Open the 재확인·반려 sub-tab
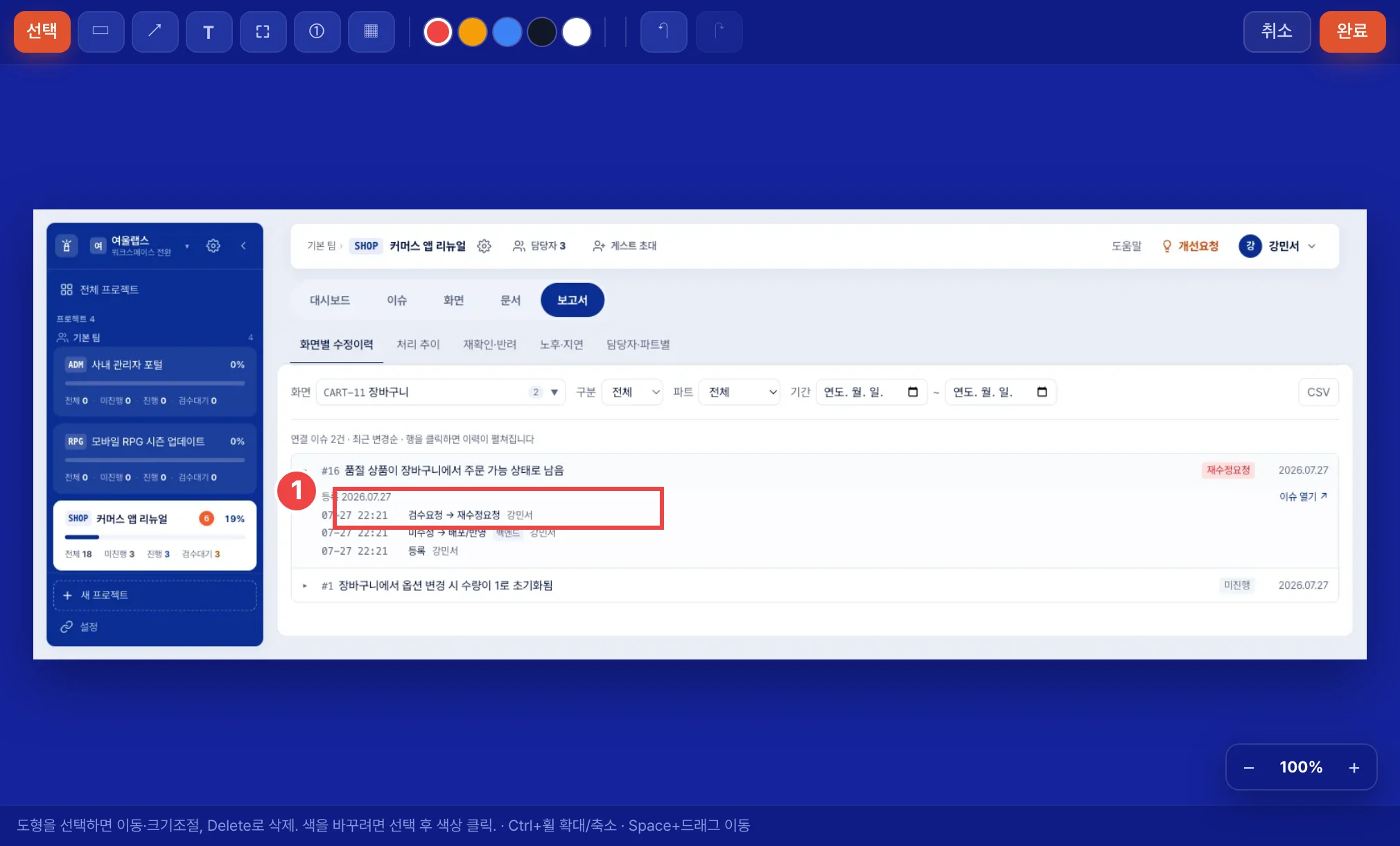The image size is (1400, 846). pos(490,345)
